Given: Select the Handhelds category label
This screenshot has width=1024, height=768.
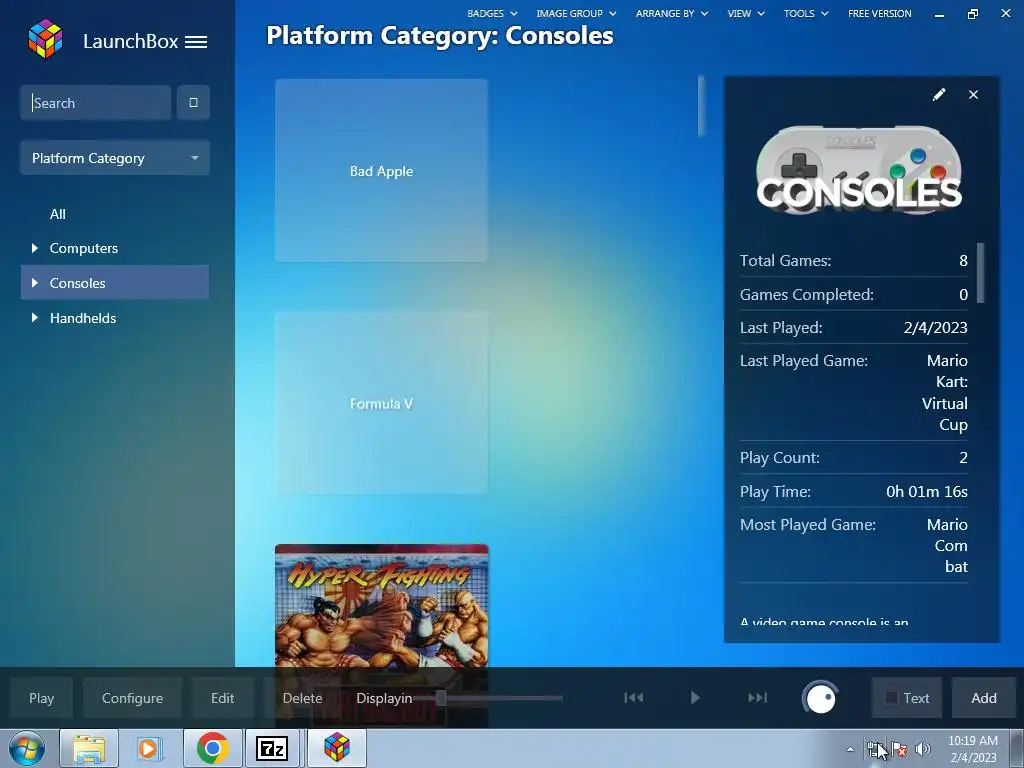Looking at the screenshot, I should 83,318.
